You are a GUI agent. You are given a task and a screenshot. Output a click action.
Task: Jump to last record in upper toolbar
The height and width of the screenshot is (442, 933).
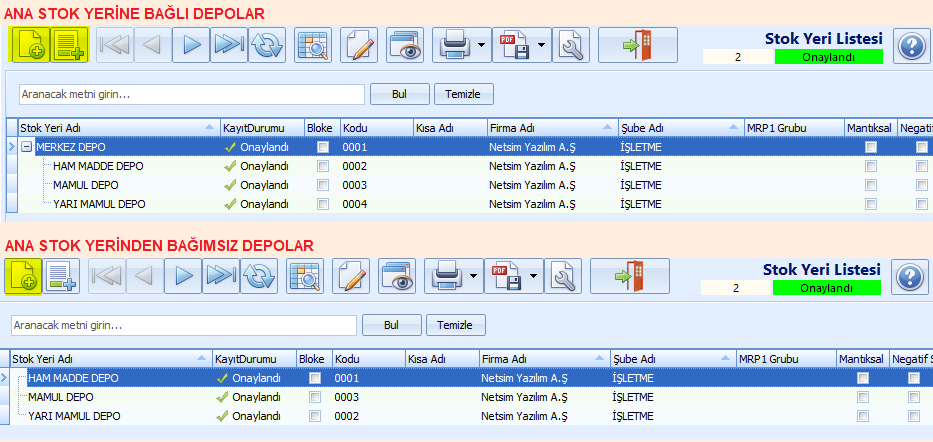pyautogui.click(x=228, y=45)
